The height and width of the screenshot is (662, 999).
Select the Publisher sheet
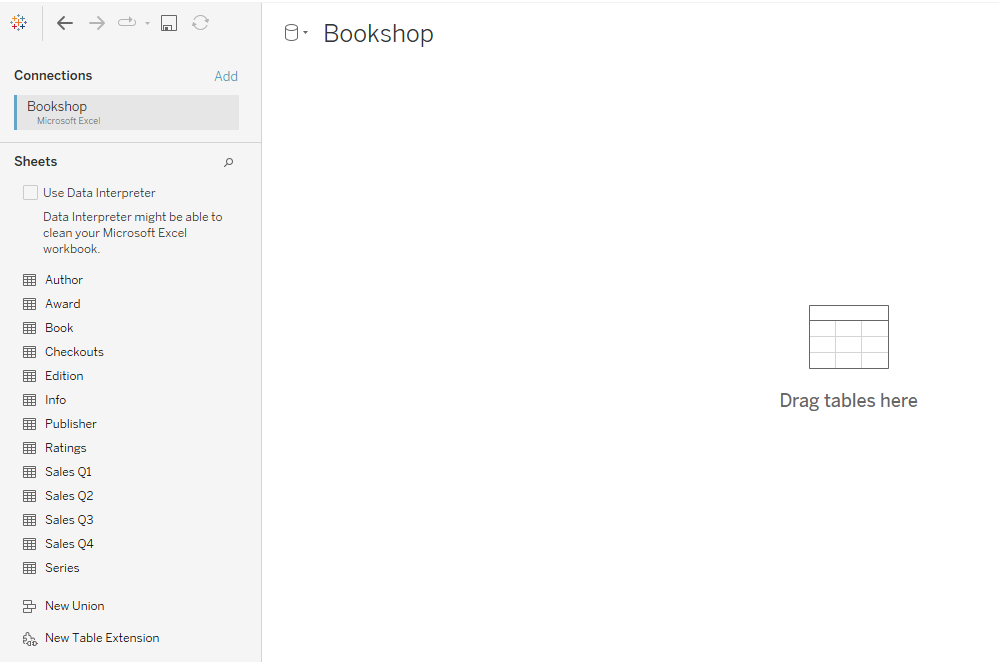tap(71, 424)
